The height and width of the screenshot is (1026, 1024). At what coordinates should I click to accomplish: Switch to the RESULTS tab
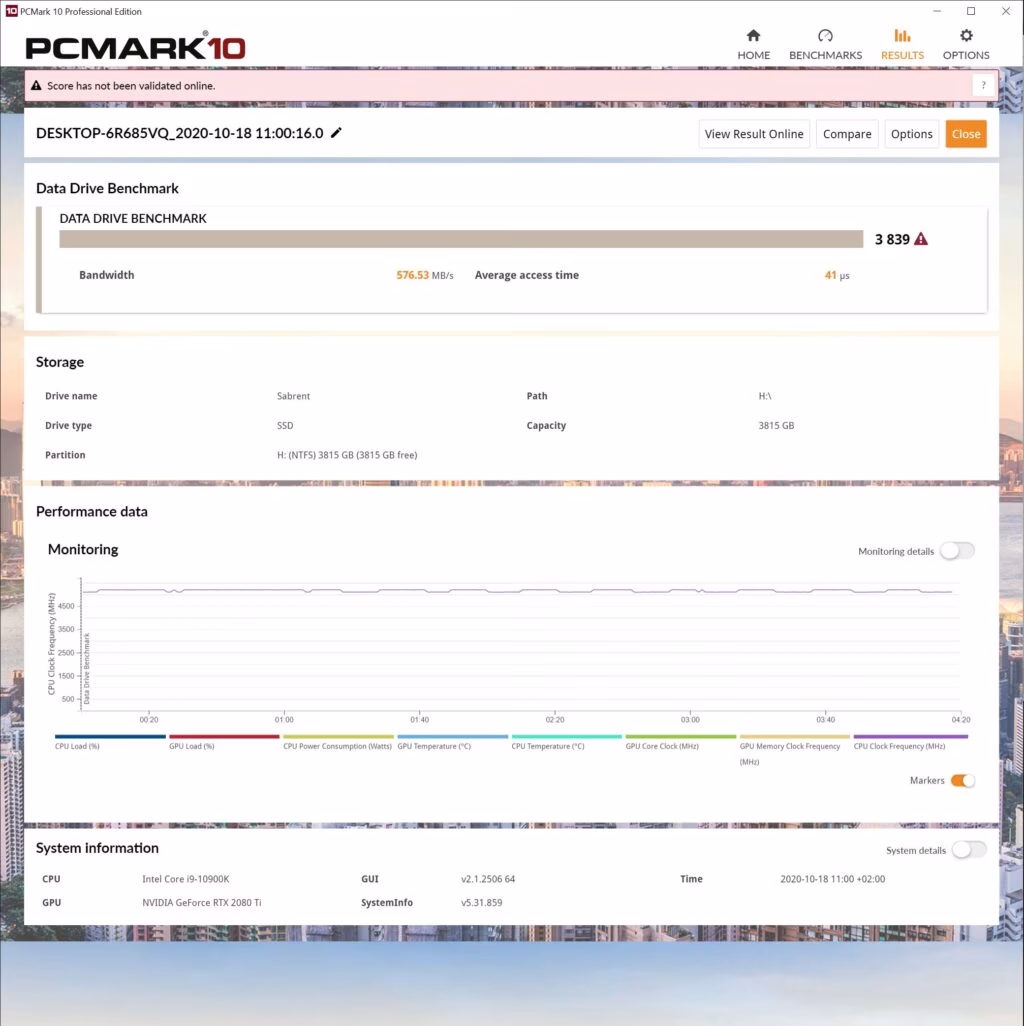click(x=902, y=44)
